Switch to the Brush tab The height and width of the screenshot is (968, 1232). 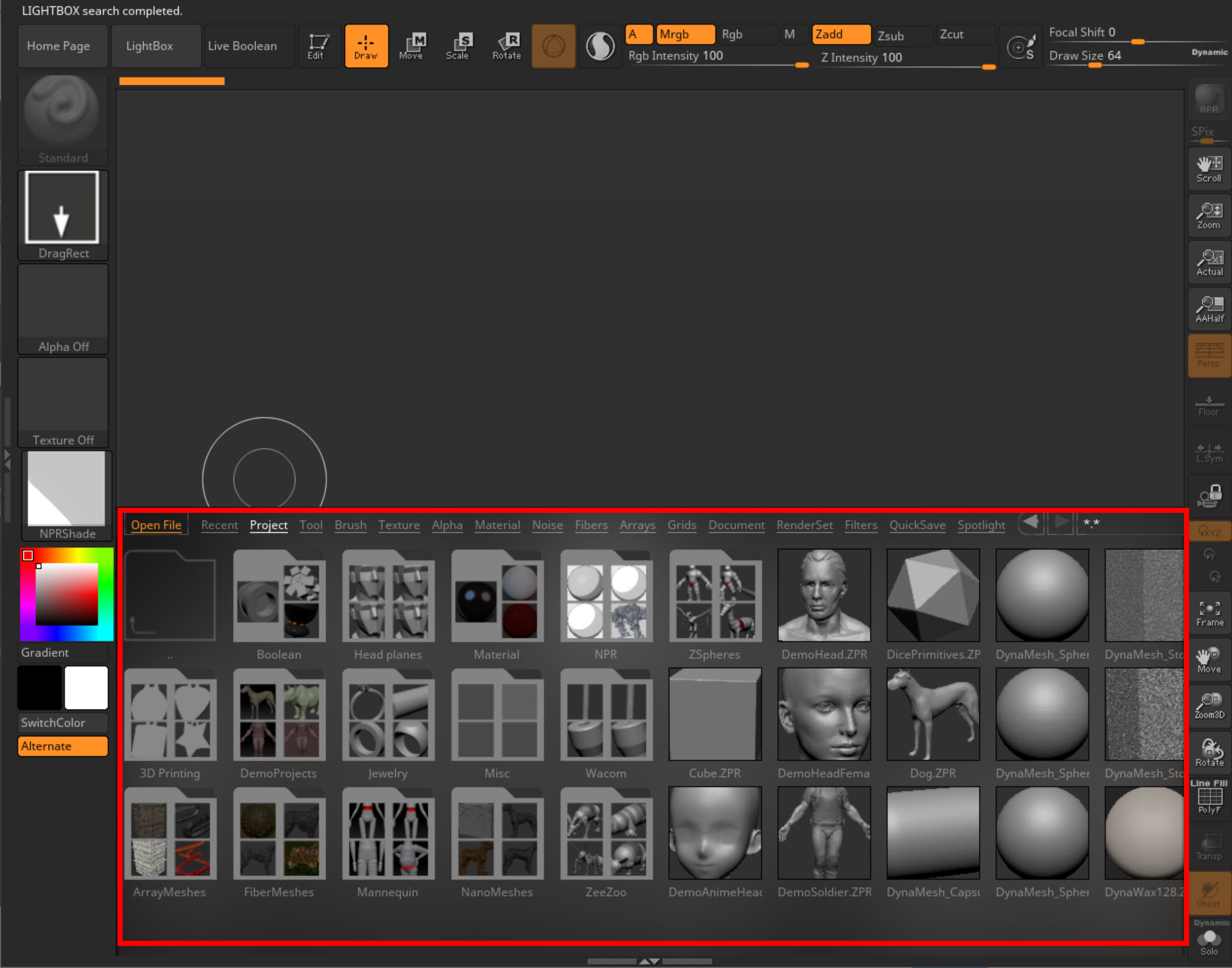351,525
